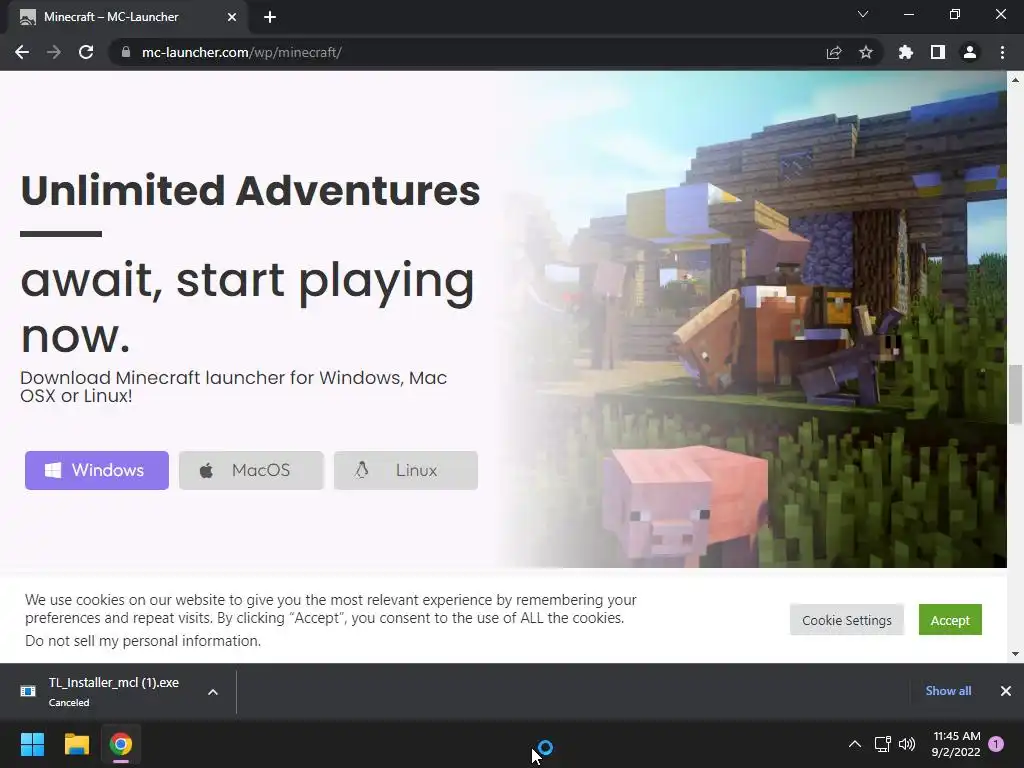Screen dimensions: 1024x768
Task: Show hidden system tray icons
Action: (854, 744)
